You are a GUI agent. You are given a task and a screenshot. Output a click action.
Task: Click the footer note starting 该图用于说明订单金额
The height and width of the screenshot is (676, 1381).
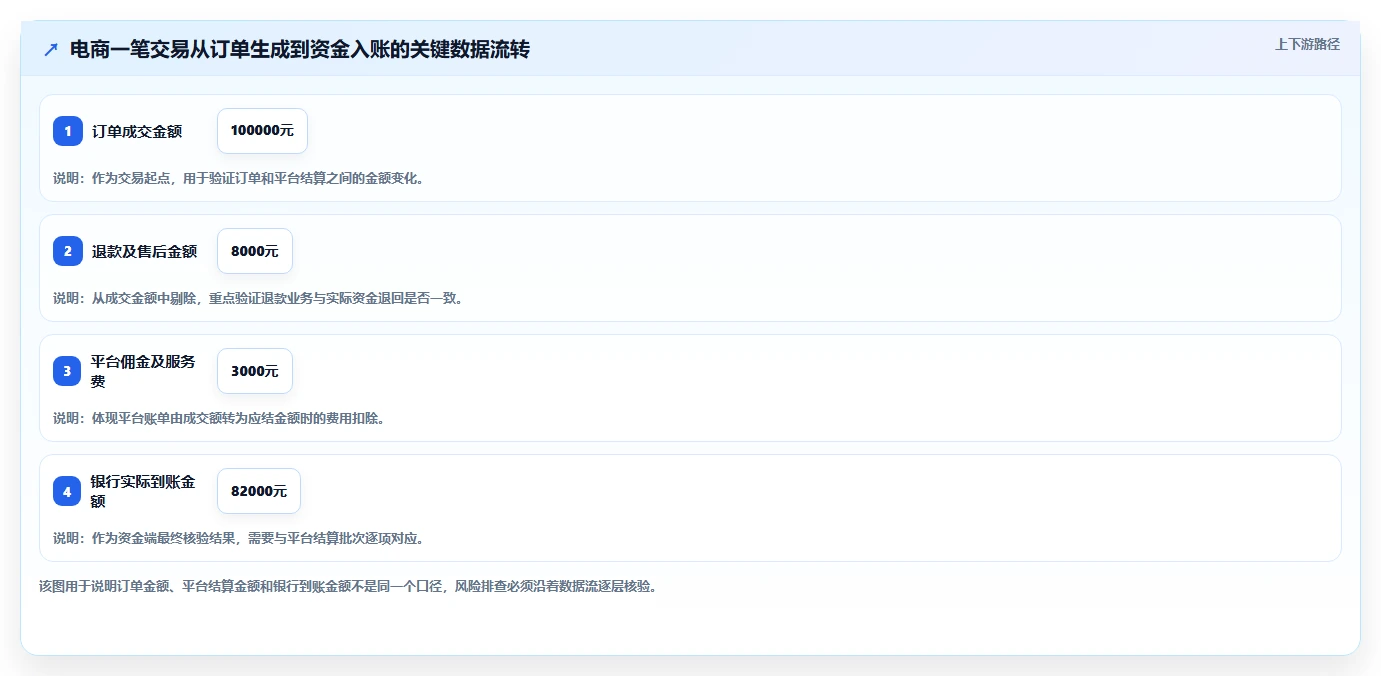[349, 586]
